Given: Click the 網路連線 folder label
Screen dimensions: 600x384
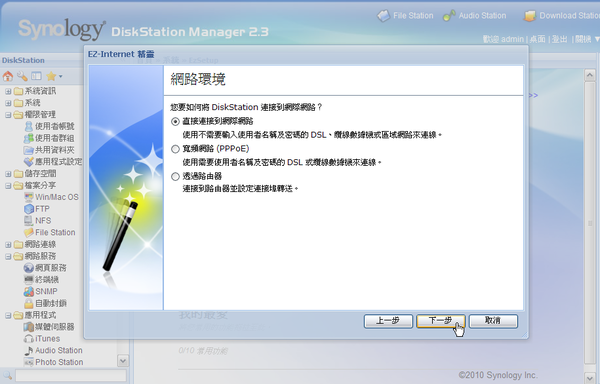Looking at the screenshot, I should 40,244.
